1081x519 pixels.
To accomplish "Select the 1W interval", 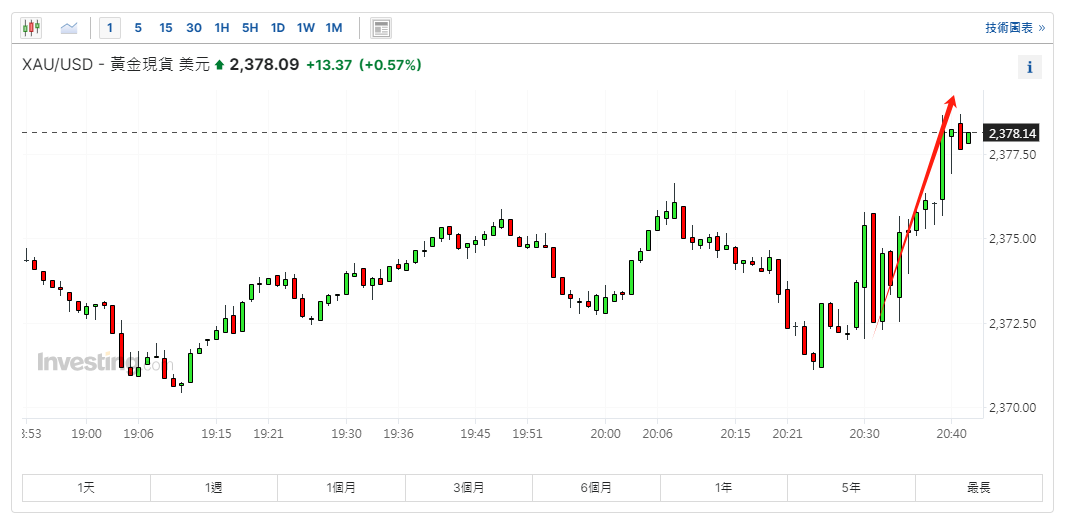I will click(306, 28).
